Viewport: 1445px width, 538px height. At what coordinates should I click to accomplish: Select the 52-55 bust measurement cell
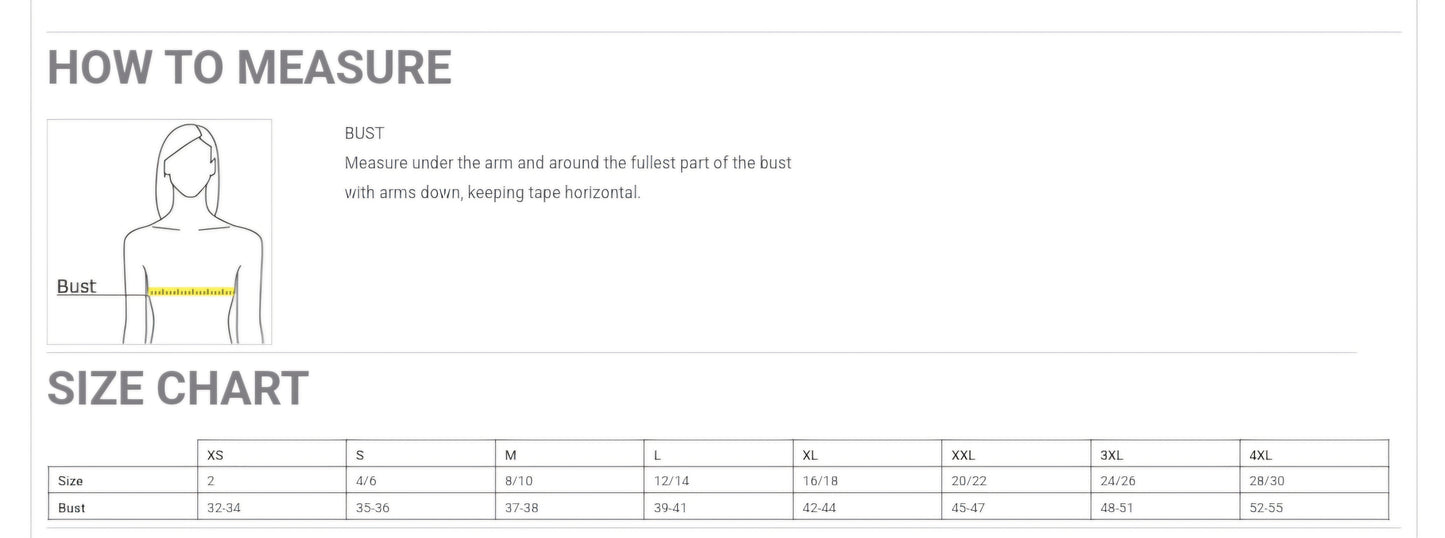(1266, 508)
